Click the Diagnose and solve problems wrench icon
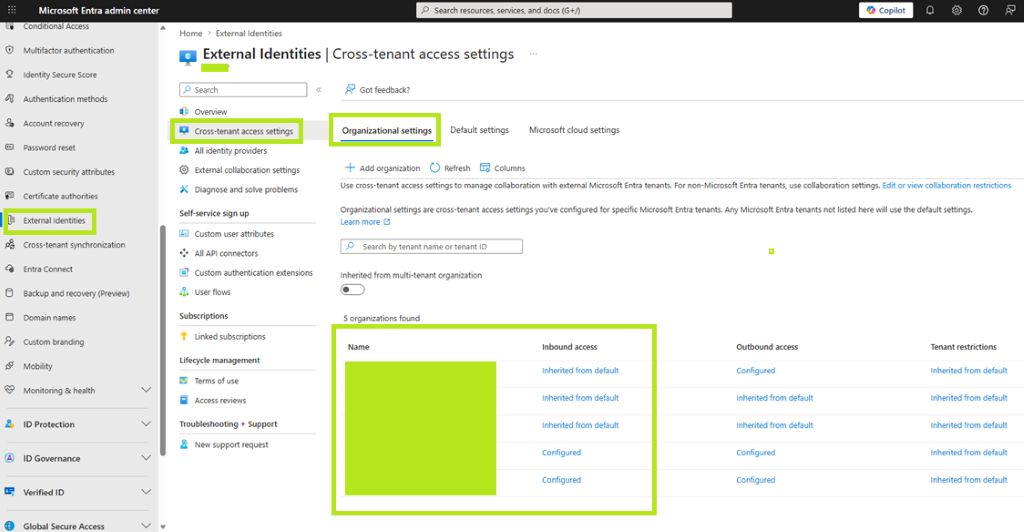Image resolution: width=1024 pixels, height=532 pixels. [x=184, y=189]
